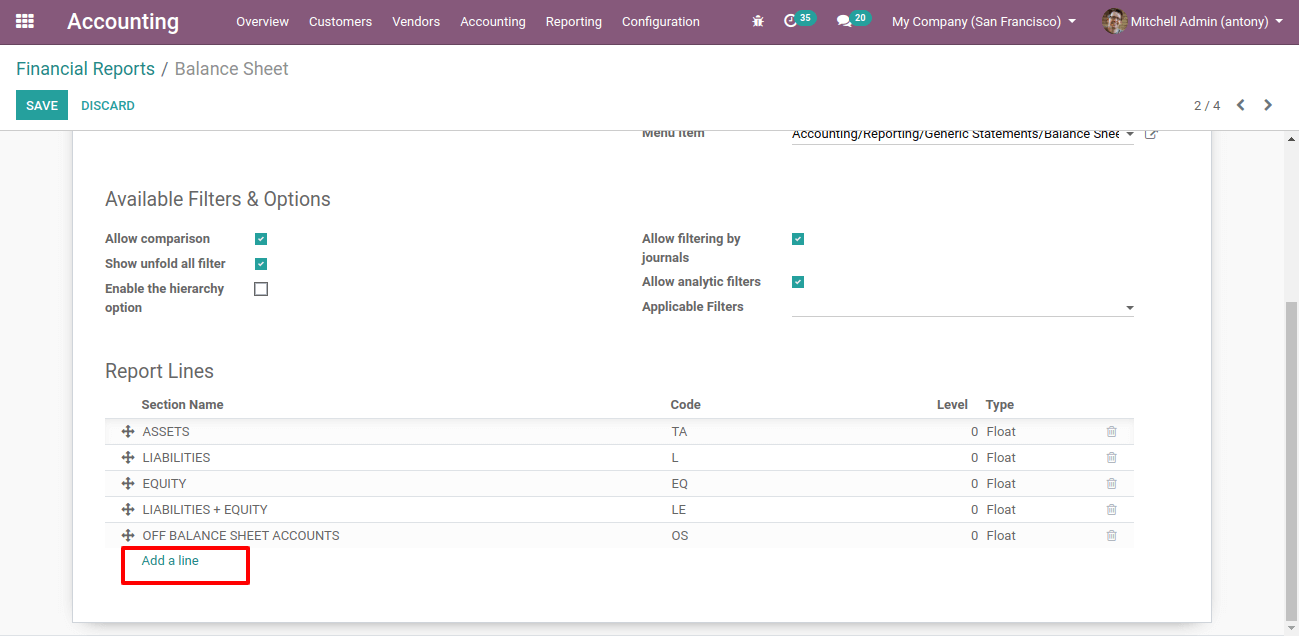Open the Menu Item dropdown arrow
This screenshot has height=636, width=1299.
click(x=1129, y=134)
